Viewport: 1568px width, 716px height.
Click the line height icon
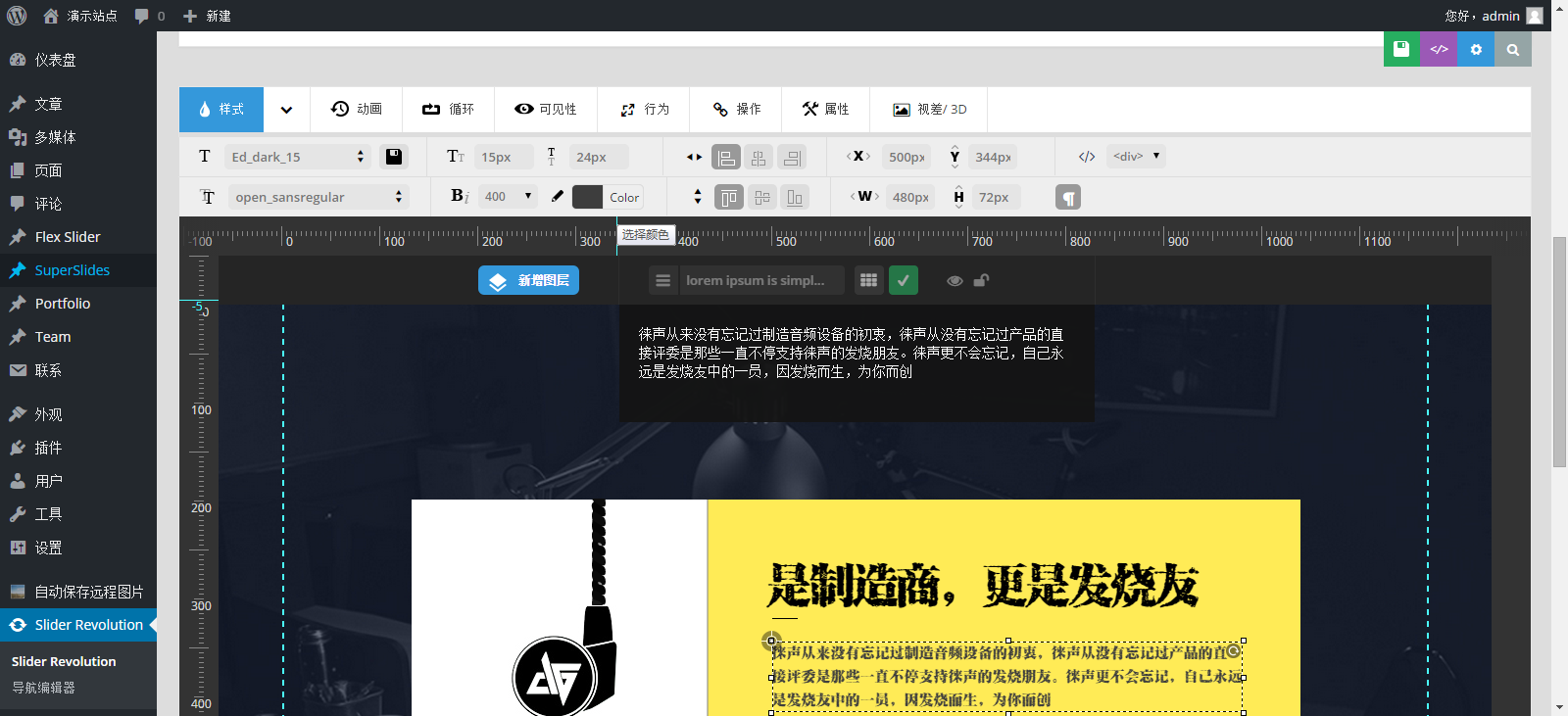coord(552,157)
